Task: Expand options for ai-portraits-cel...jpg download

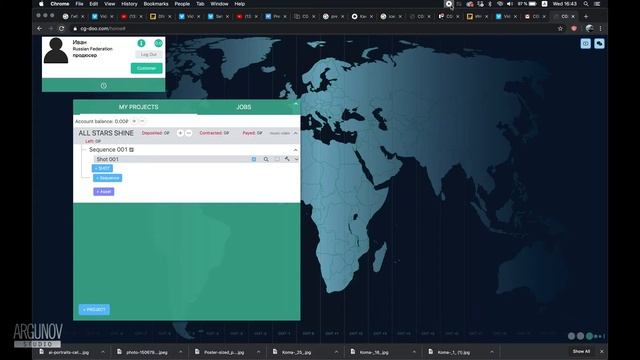Action: click(103, 352)
